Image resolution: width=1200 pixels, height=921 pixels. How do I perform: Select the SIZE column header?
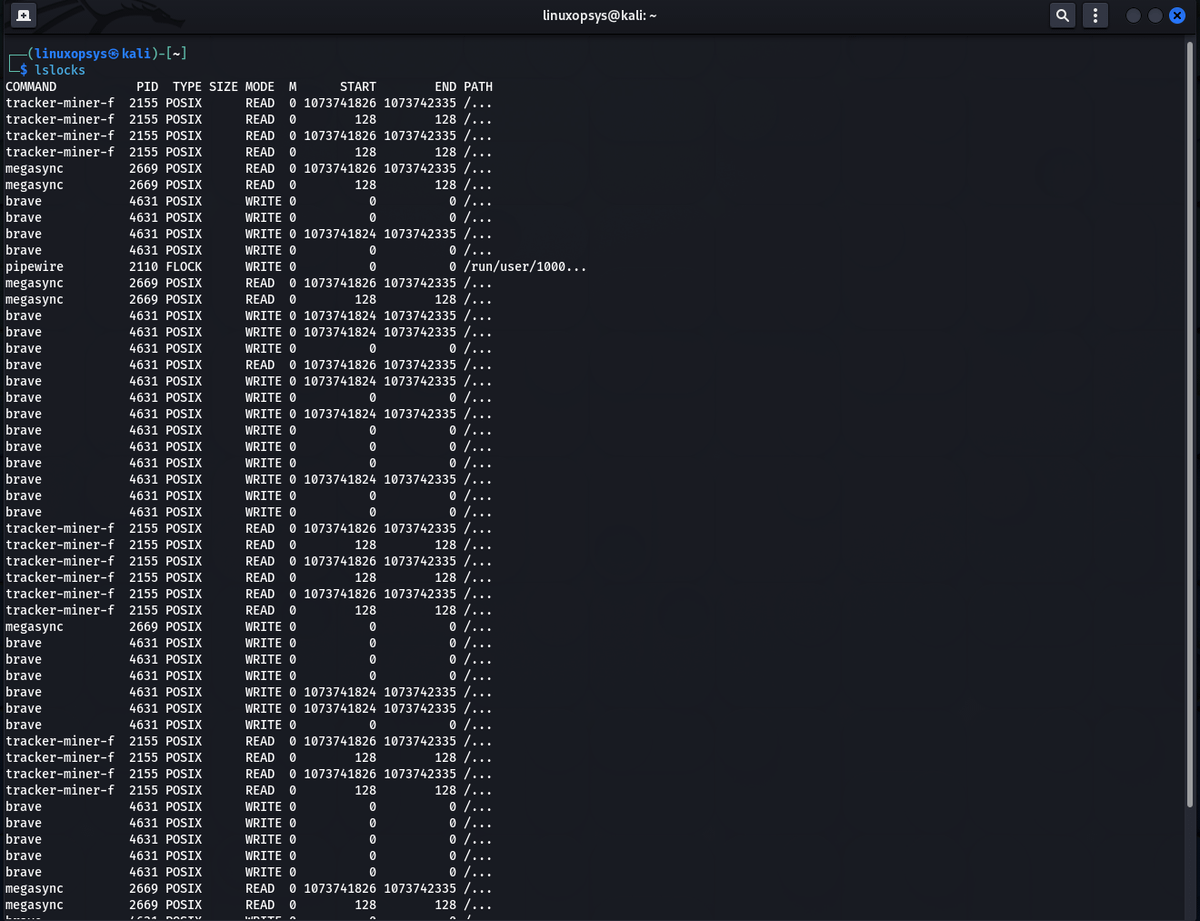(x=223, y=87)
